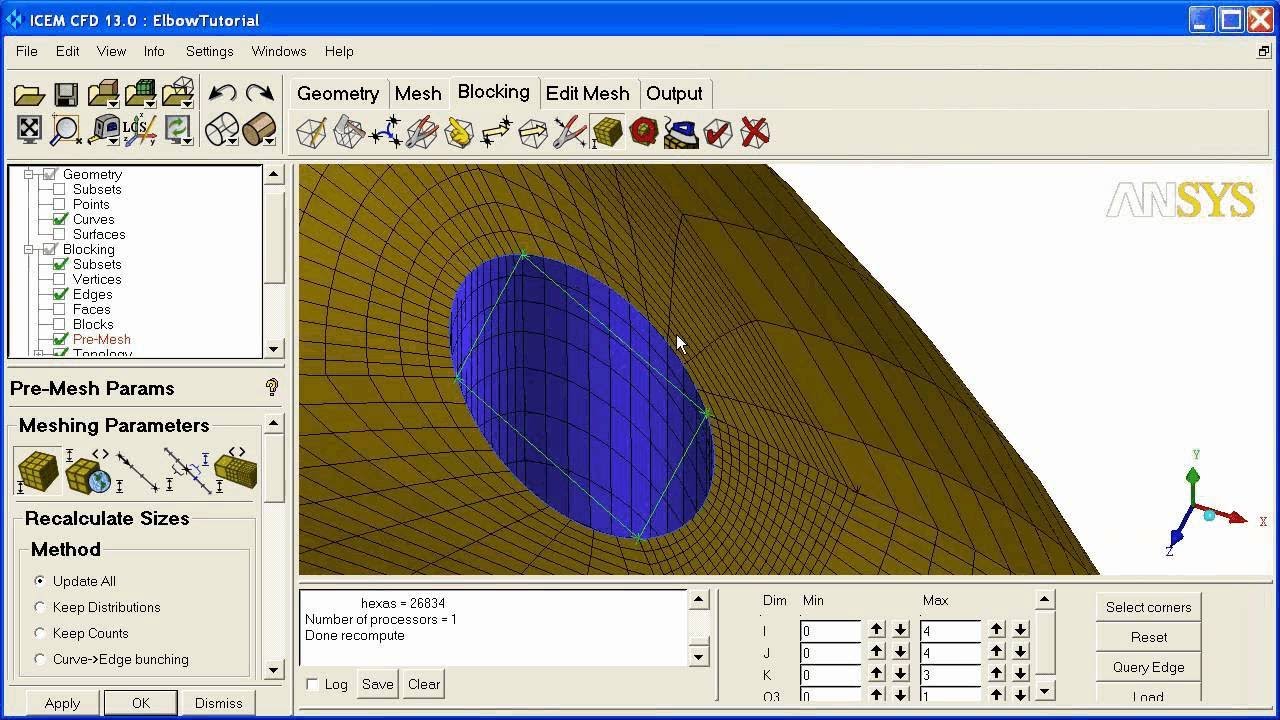This screenshot has height=720, width=1280.
Task: Collapse the Blocking tree node
Action: [29, 249]
